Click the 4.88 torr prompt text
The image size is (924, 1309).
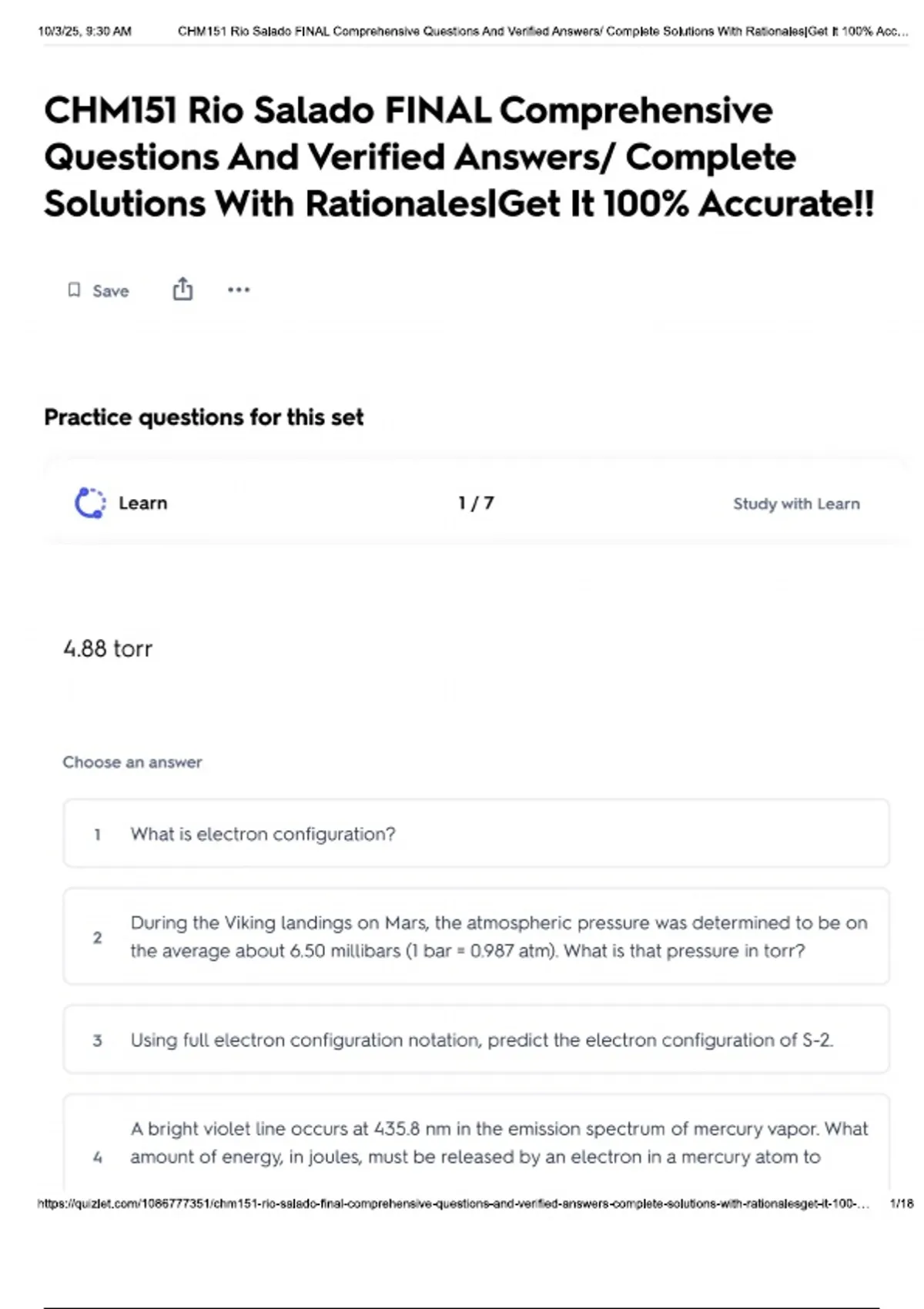[x=108, y=648]
